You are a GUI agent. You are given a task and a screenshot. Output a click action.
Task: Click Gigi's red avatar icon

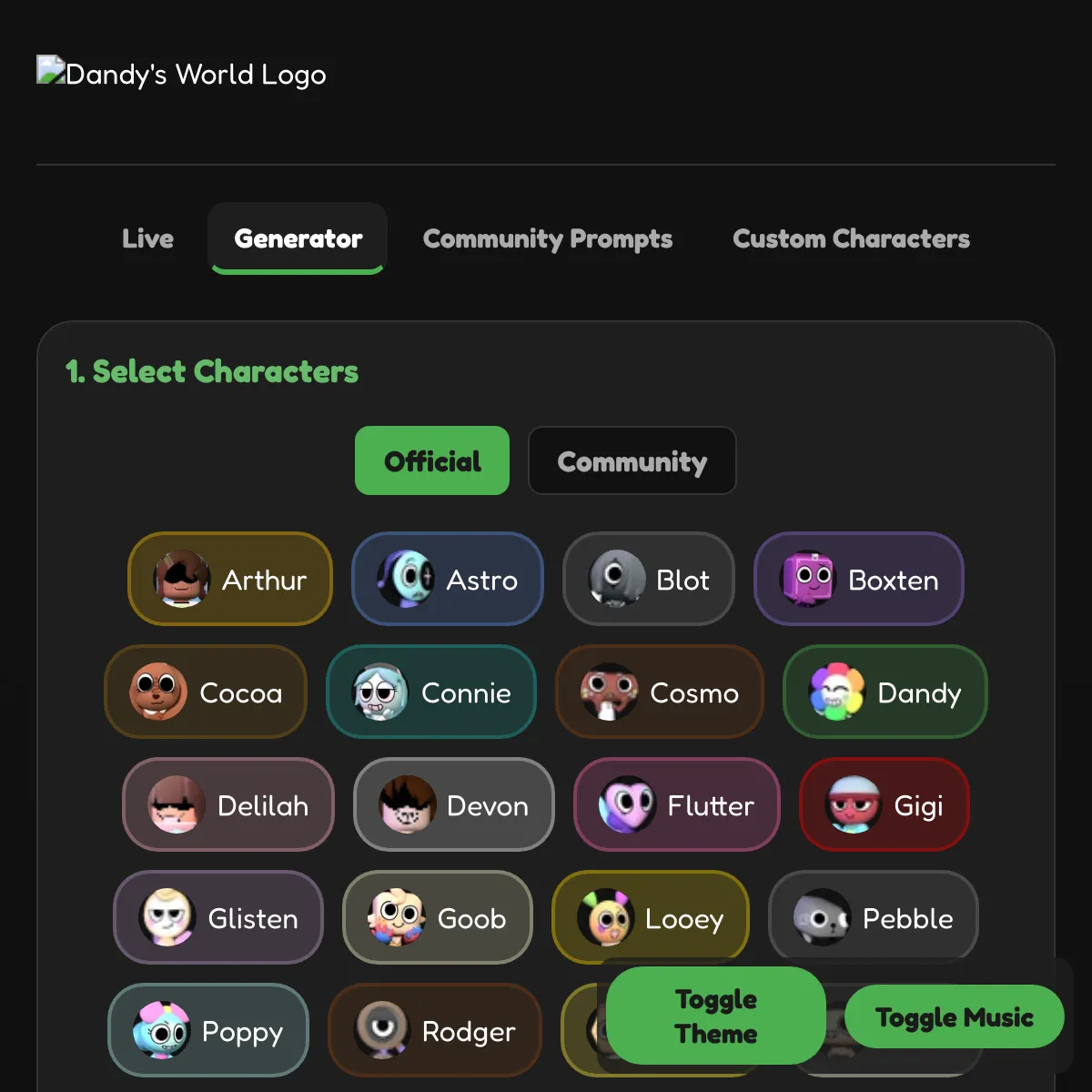click(x=854, y=804)
